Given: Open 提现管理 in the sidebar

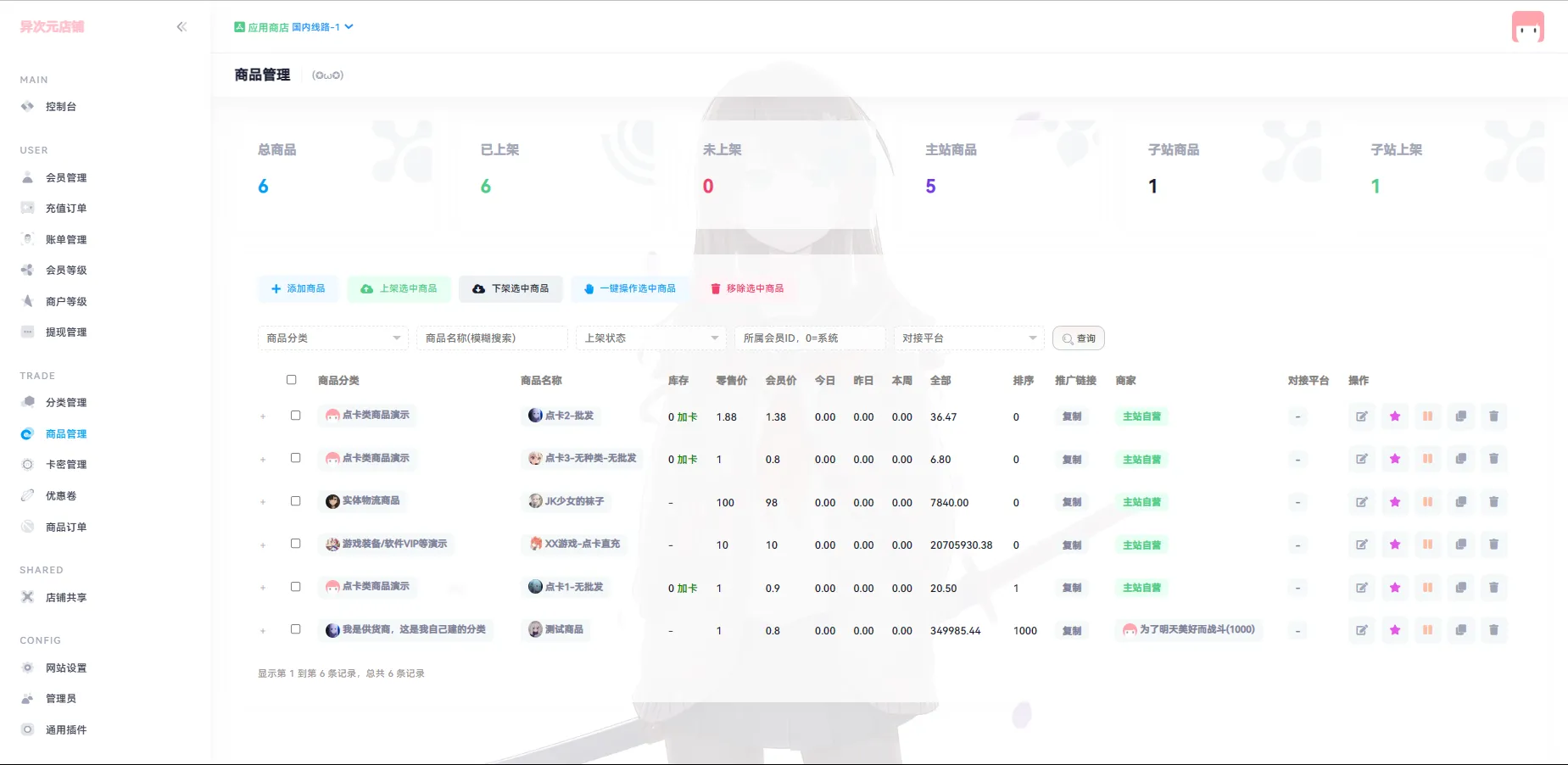Looking at the screenshot, I should coord(66,332).
